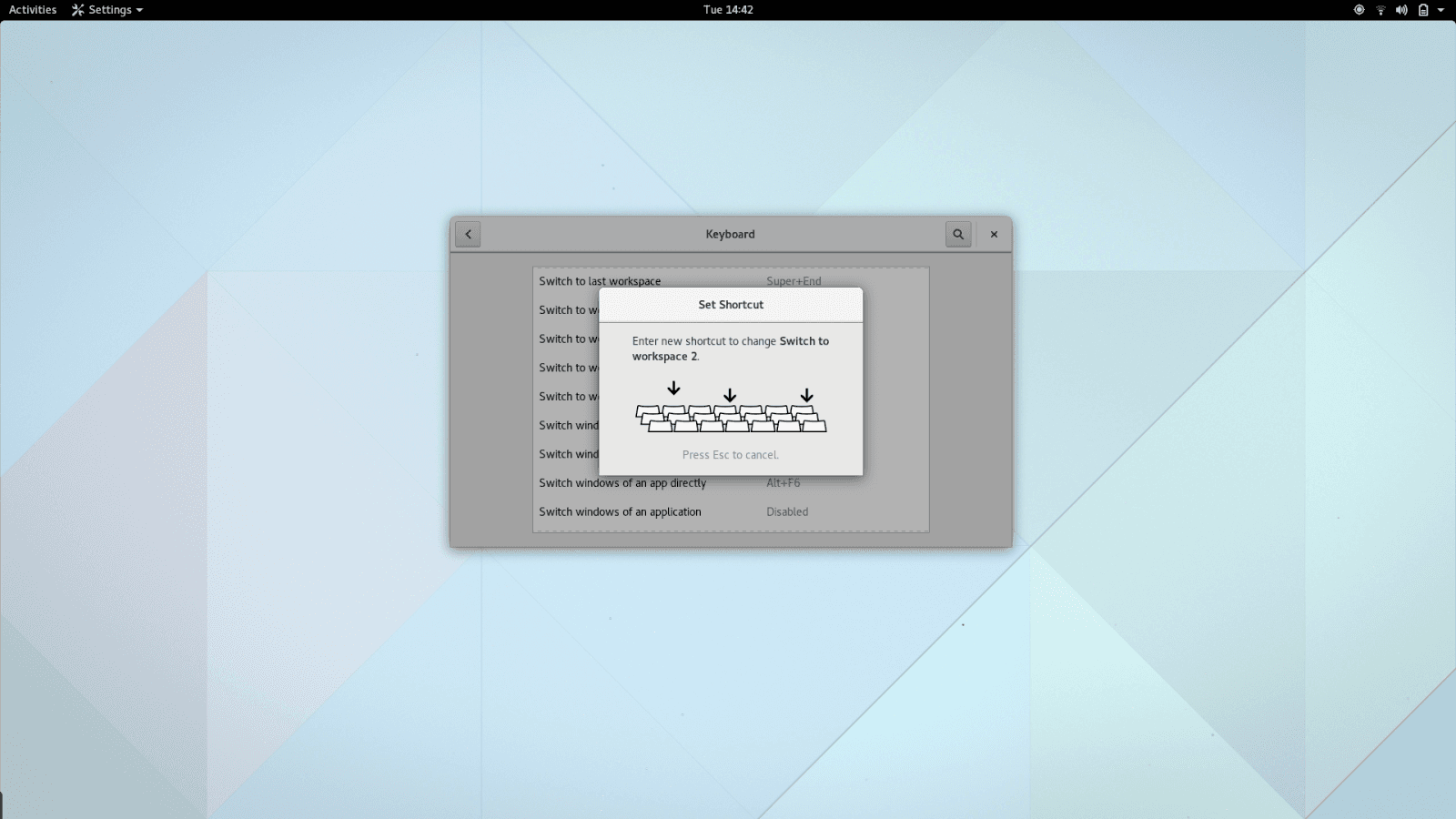Image resolution: width=1456 pixels, height=819 pixels.
Task: Click the Disabled shortcut for Switch windows of an application
Action: 786,511
